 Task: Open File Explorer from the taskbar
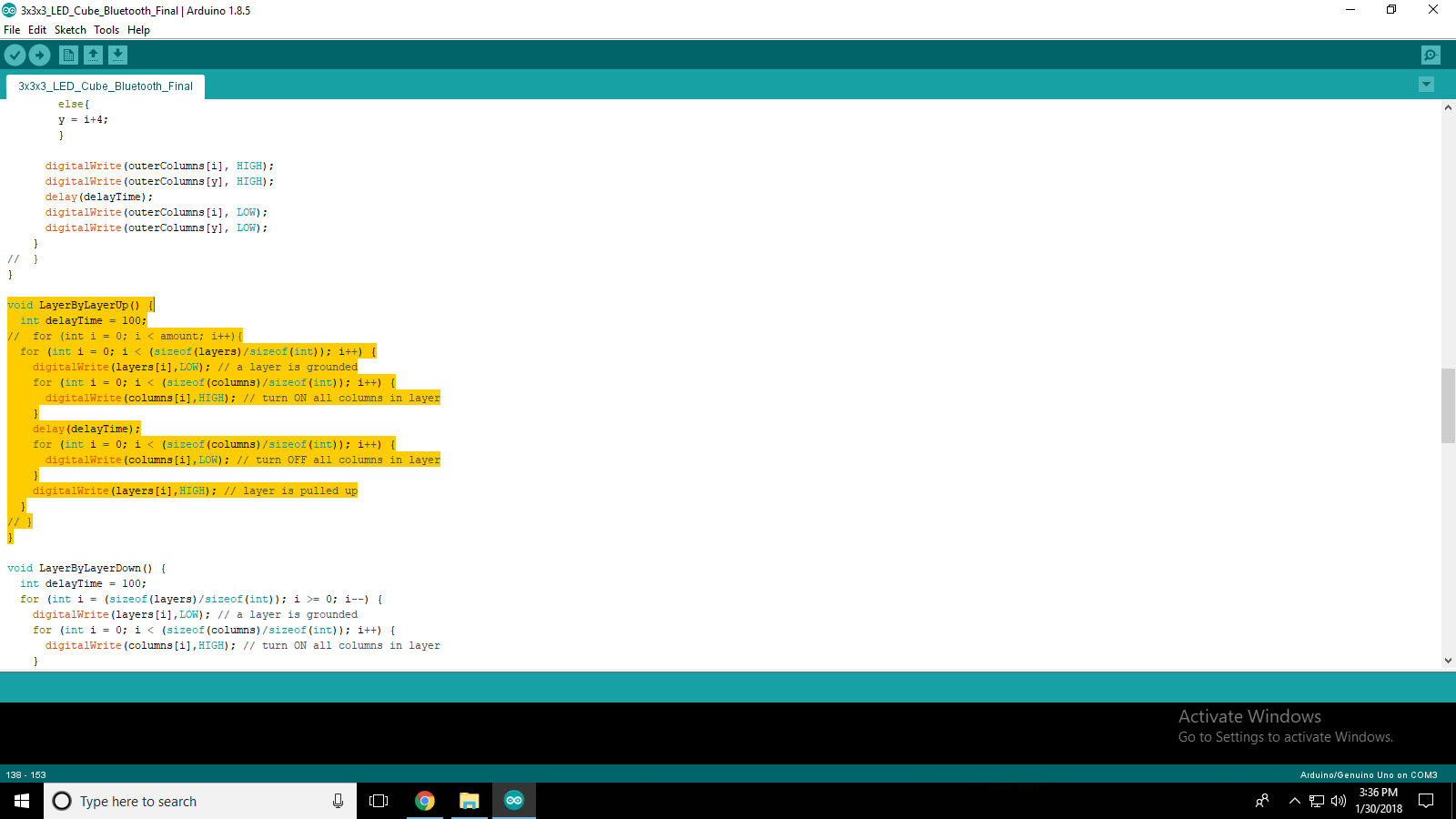[469, 801]
